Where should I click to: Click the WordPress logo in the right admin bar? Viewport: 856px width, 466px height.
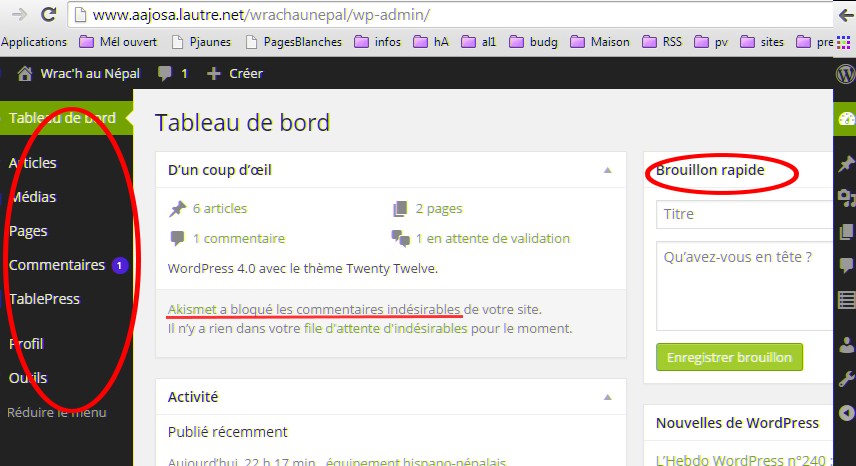[x=846, y=74]
